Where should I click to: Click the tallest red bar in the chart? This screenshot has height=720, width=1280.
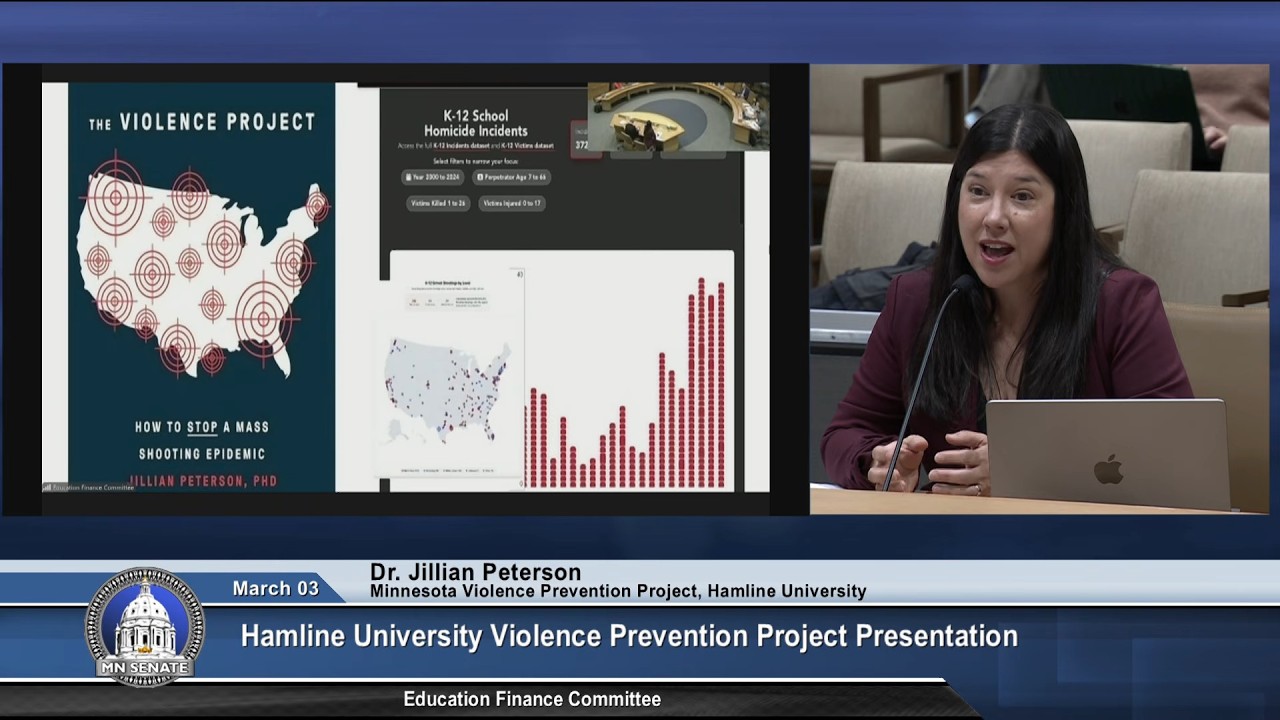(x=701, y=383)
